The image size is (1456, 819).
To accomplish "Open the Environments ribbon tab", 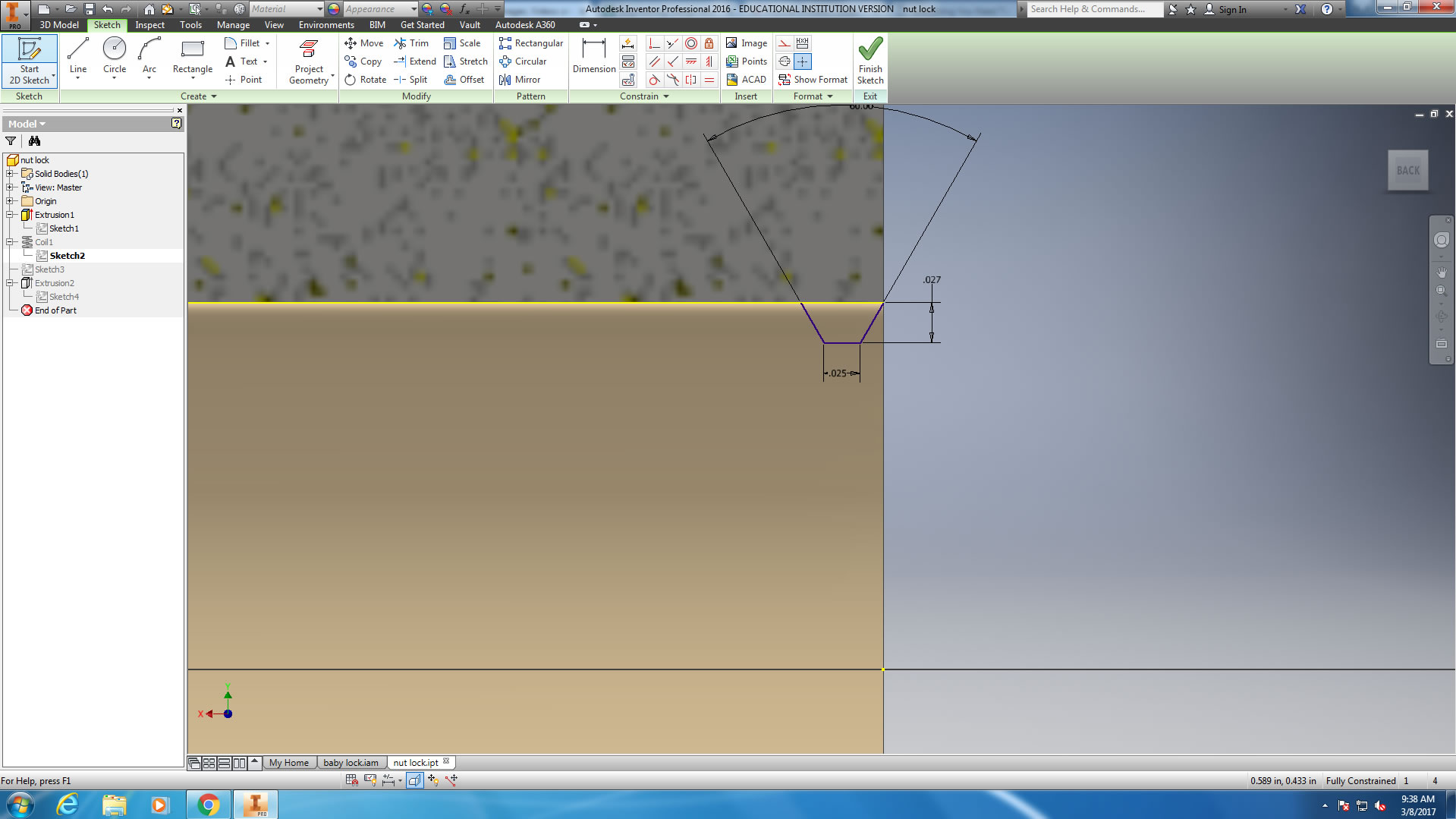I will [x=326, y=25].
